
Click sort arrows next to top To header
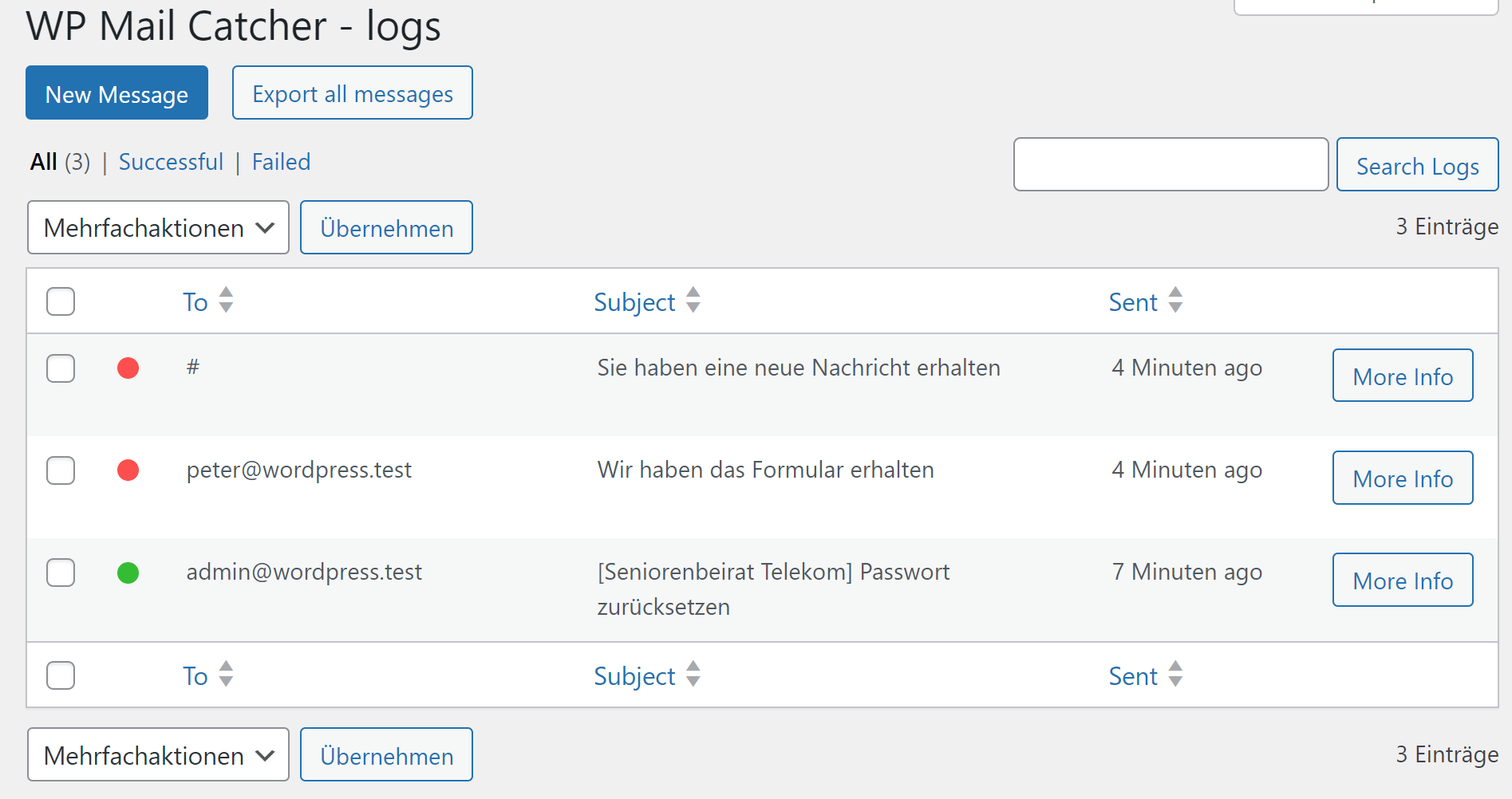[226, 300]
